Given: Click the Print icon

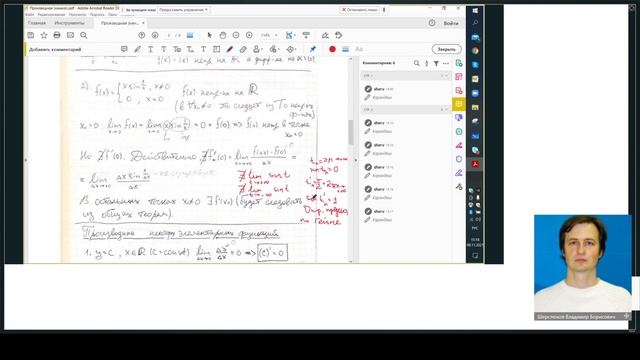Looking at the screenshot, I should click(57, 36).
